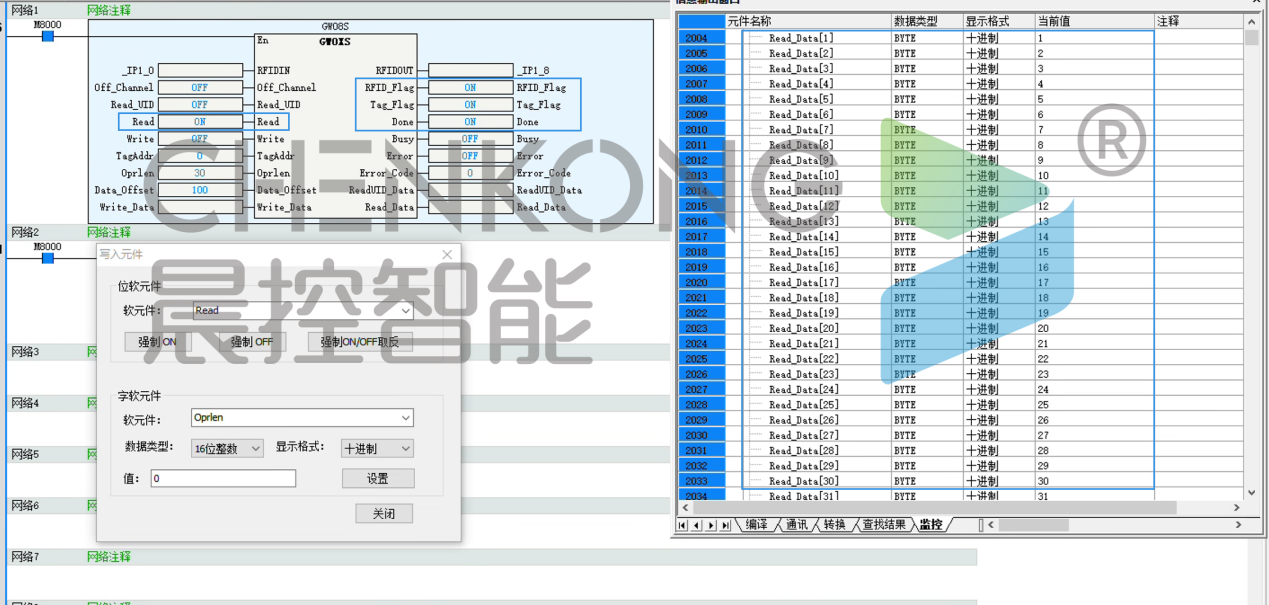Click row number 2004 in monitor table
The width and height of the screenshot is (1269, 605).
701,38
